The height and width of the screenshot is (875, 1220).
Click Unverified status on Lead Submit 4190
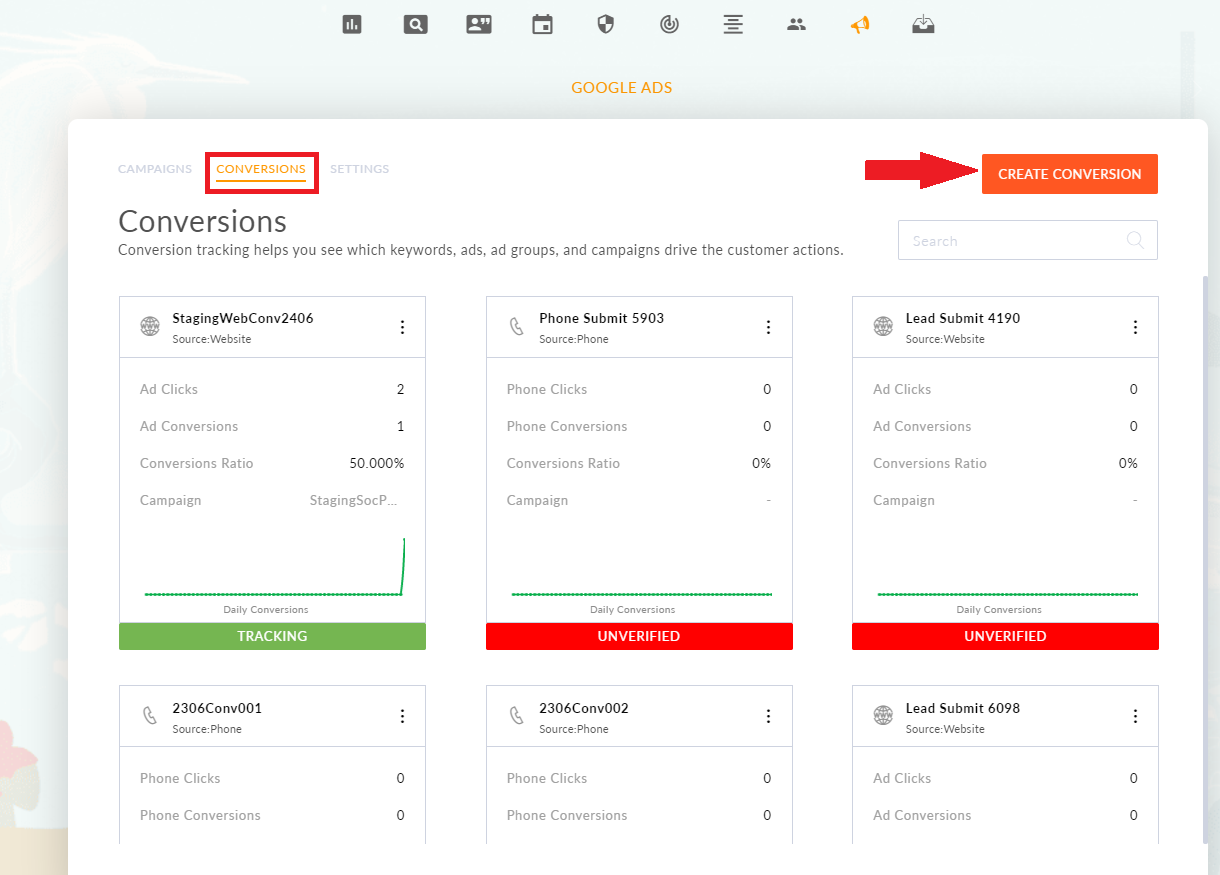click(1005, 636)
